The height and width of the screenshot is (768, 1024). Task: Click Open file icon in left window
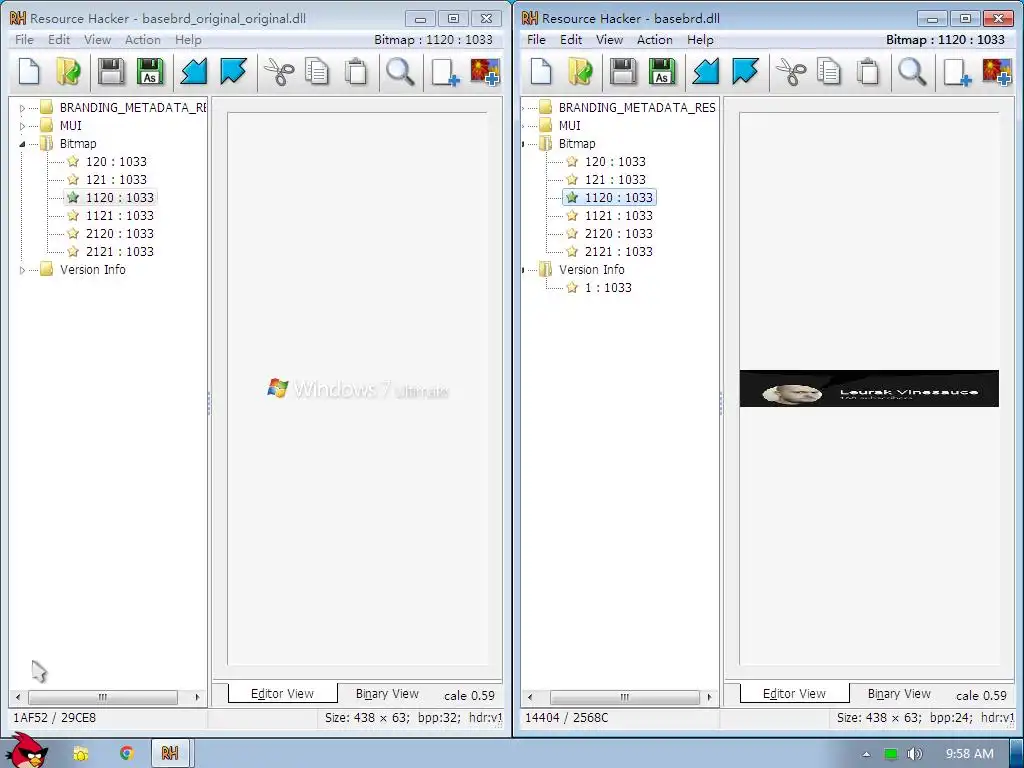coord(68,71)
